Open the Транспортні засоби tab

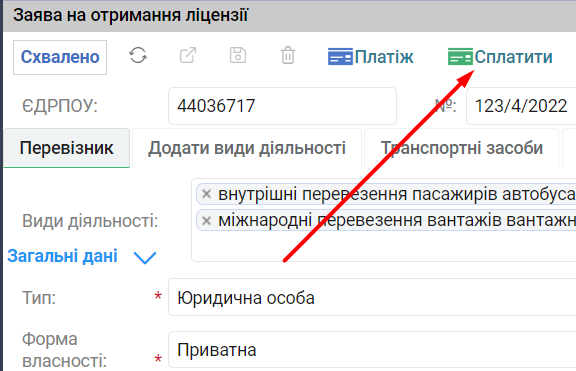(x=462, y=148)
